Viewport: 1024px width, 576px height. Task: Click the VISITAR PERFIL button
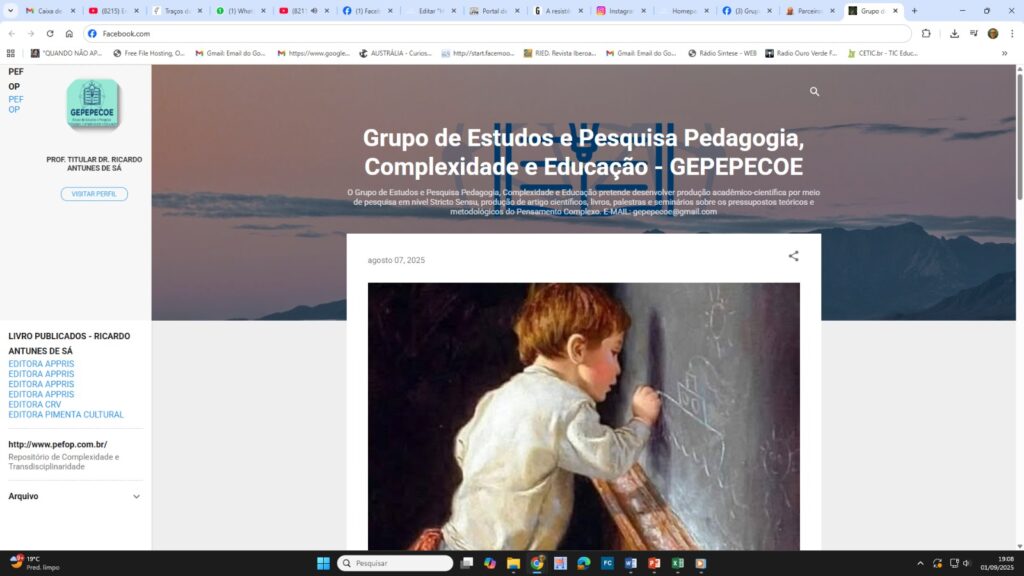(94, 193)
